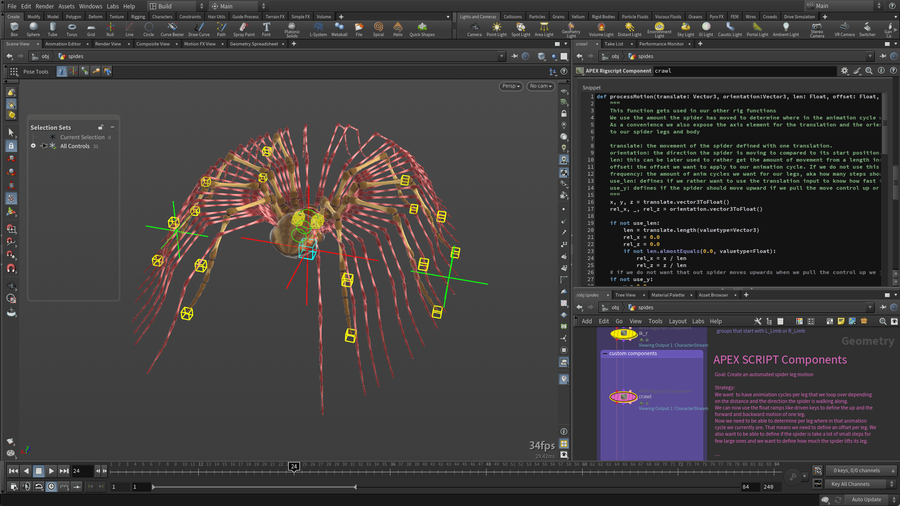The height and width of the screenshot is (506, 900).
Task: Open the Render menu
Action: tap(44, 6)
